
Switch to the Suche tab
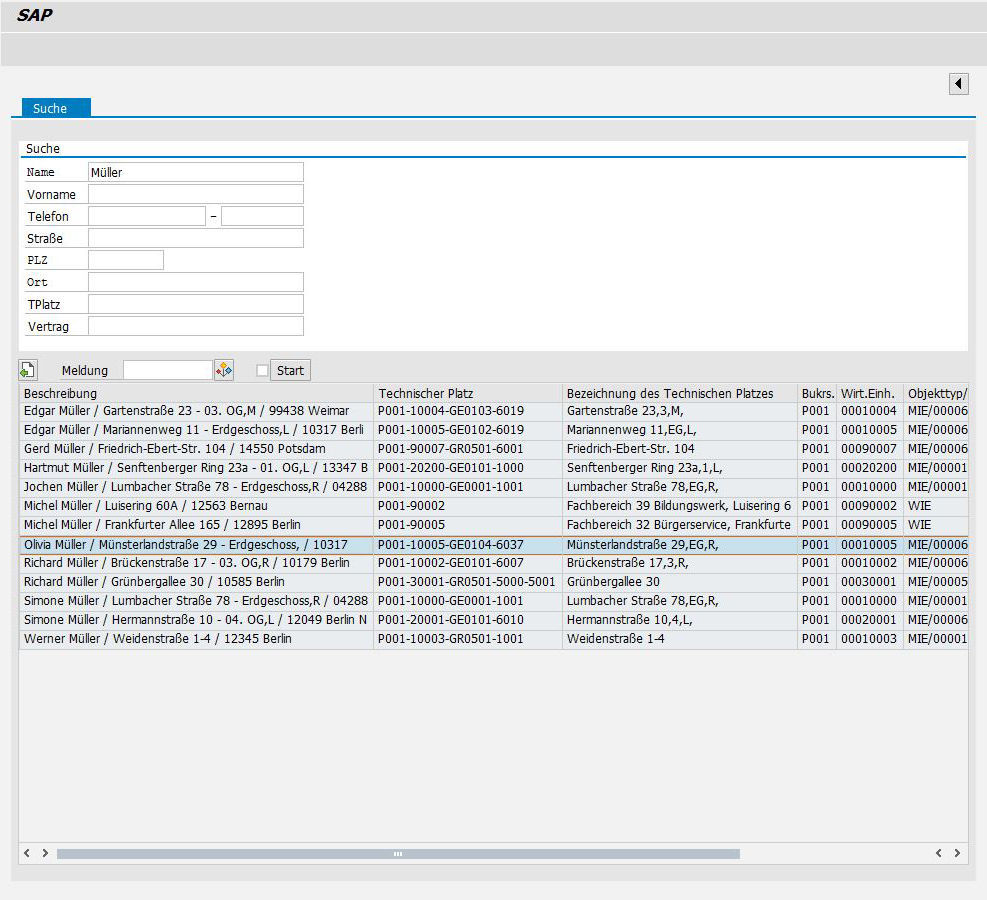[x=50, y=108]
